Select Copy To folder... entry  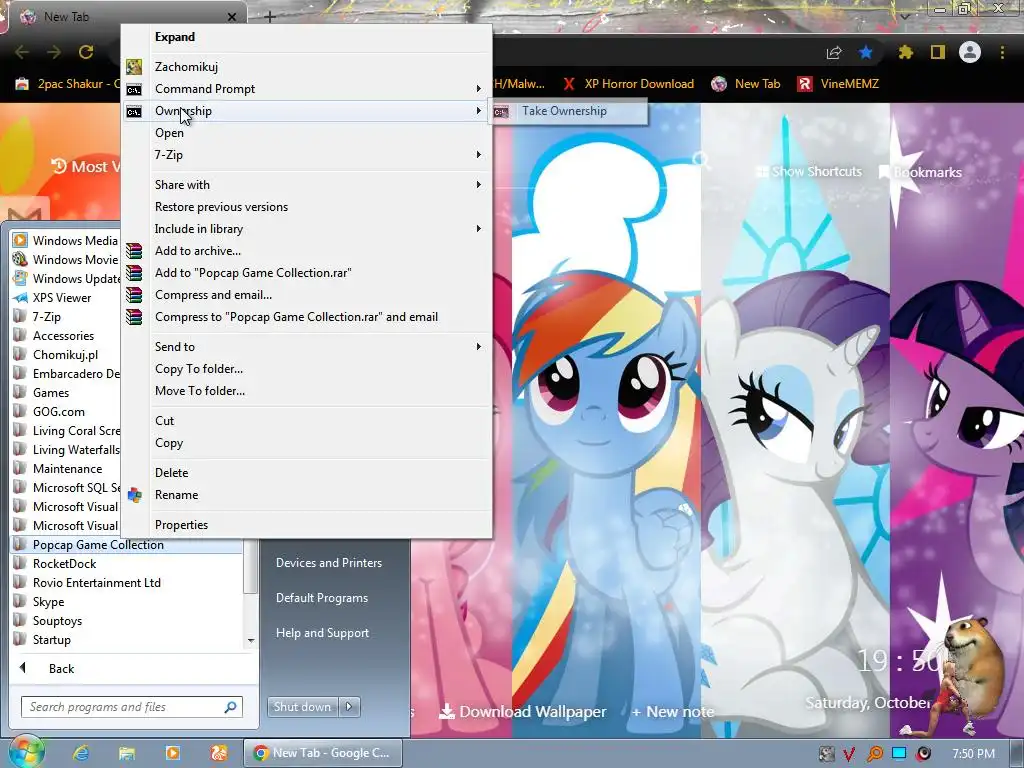coord(199,369)
